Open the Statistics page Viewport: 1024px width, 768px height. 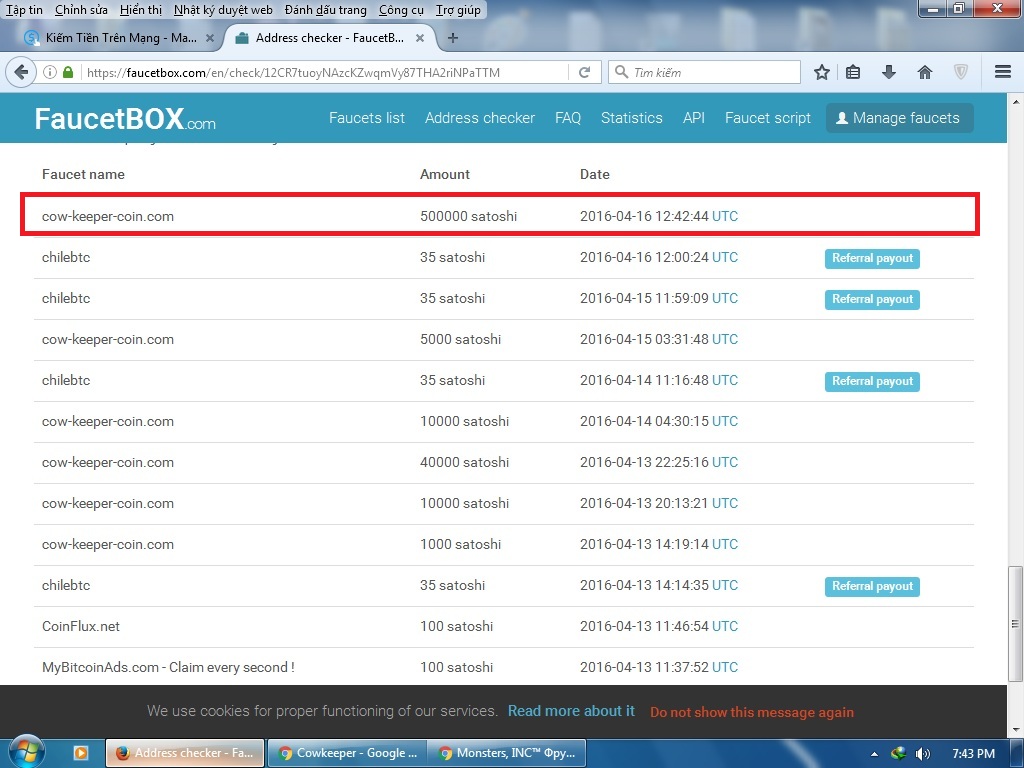(632, 118)
